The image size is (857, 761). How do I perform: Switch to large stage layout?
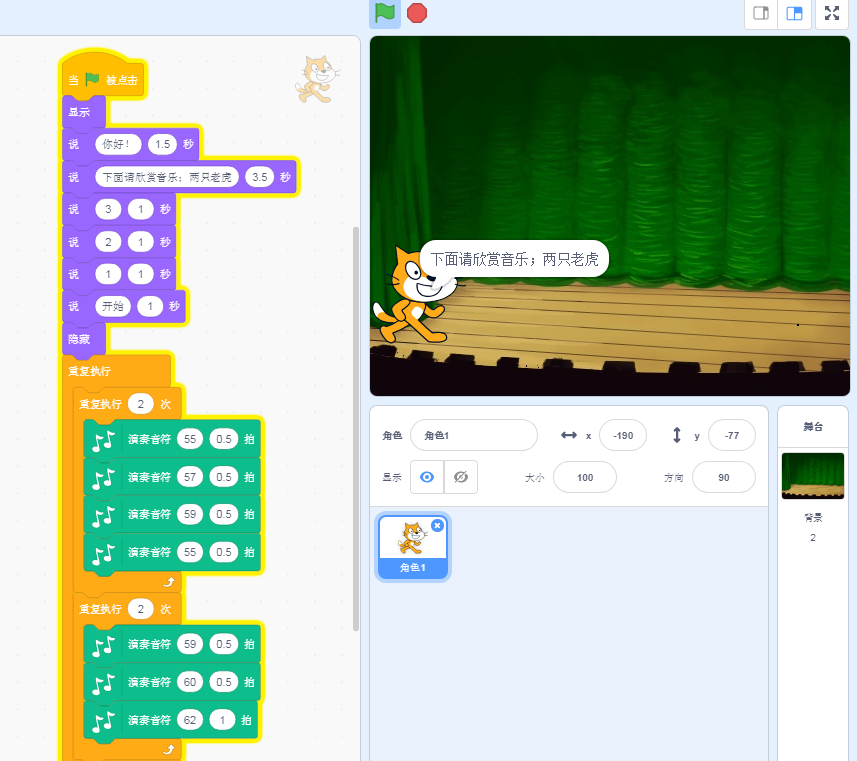(x=794, y=13)
